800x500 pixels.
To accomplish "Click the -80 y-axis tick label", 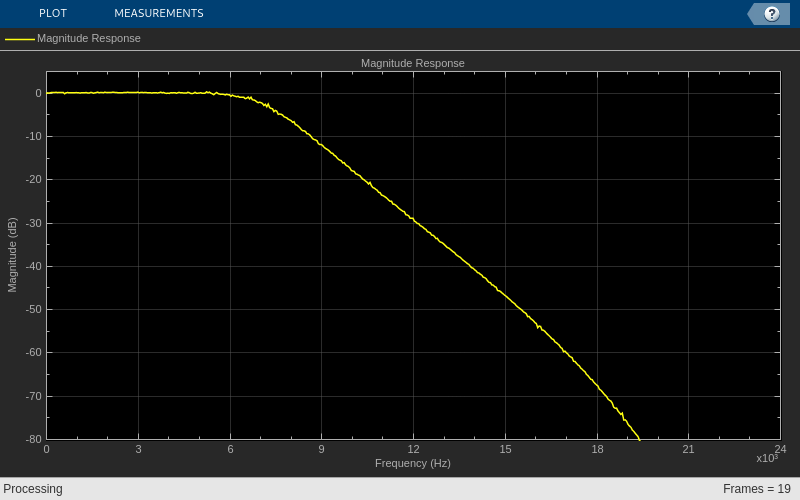I will [34, 439].
